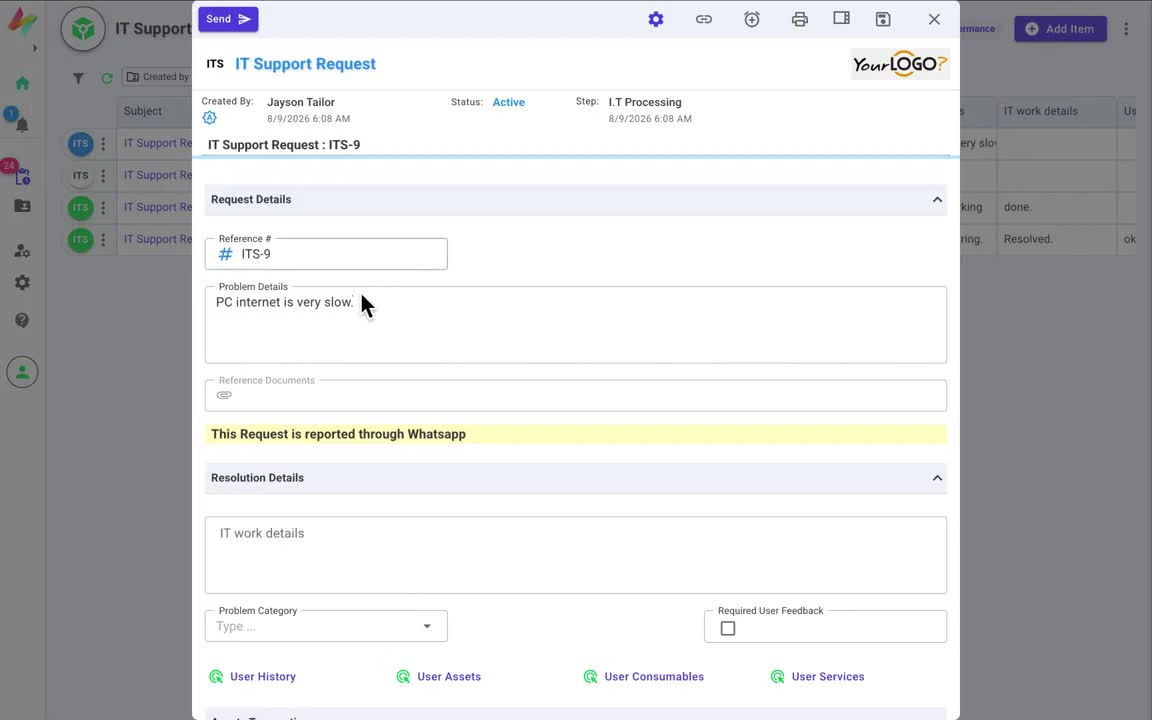Open the help question mark icon
1152x720 pixels.
pyautogui.click(x=23, y=320)
